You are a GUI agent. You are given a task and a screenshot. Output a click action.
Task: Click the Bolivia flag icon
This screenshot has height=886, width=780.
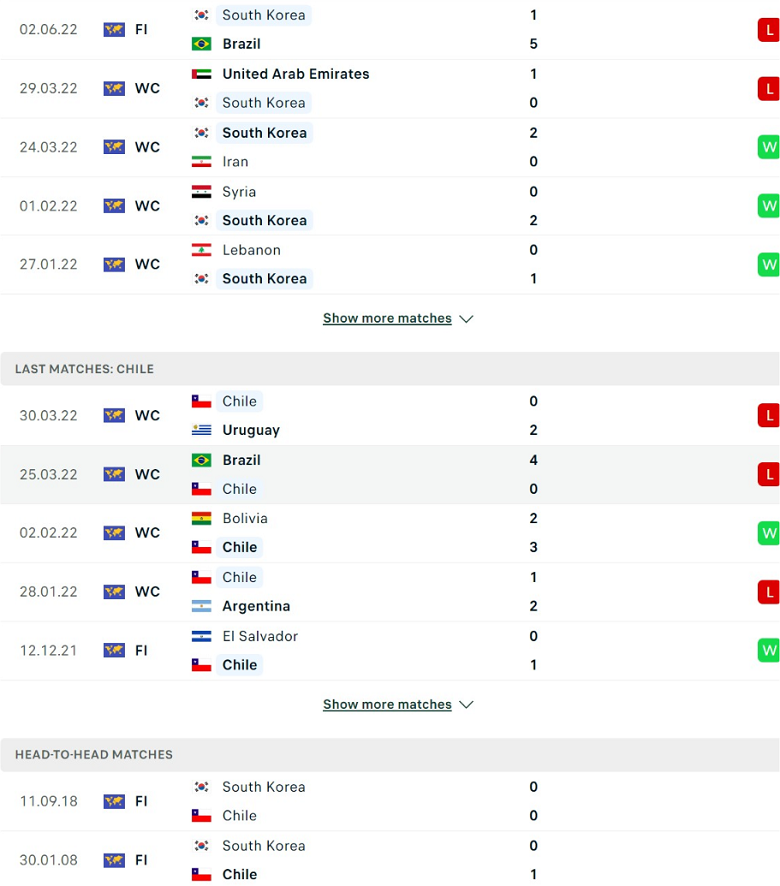(x=201, y=518)
